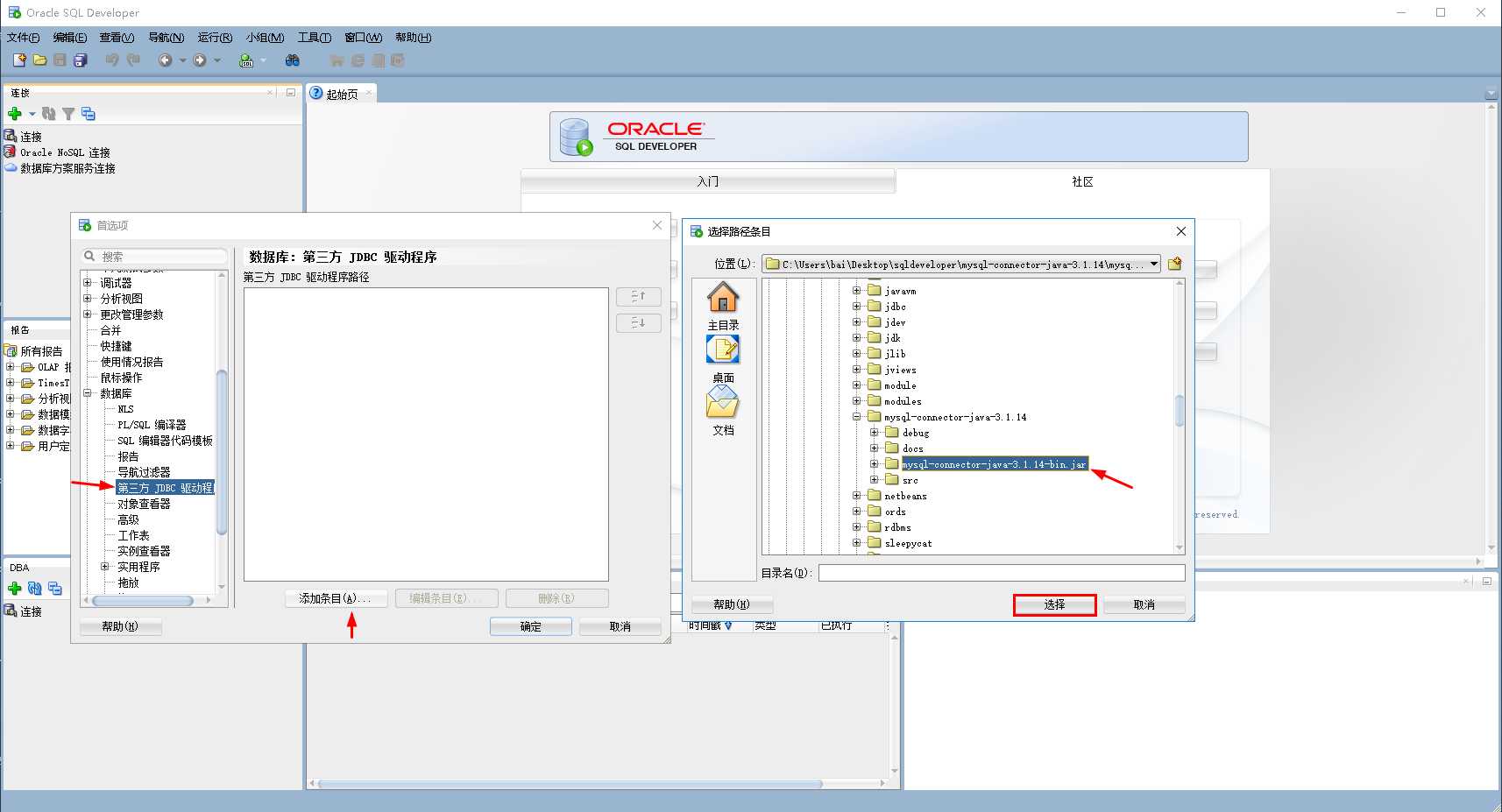Click the move-up arrow button in preferences
Screen dimensions: 1502x812
click(x=639, y=296)
